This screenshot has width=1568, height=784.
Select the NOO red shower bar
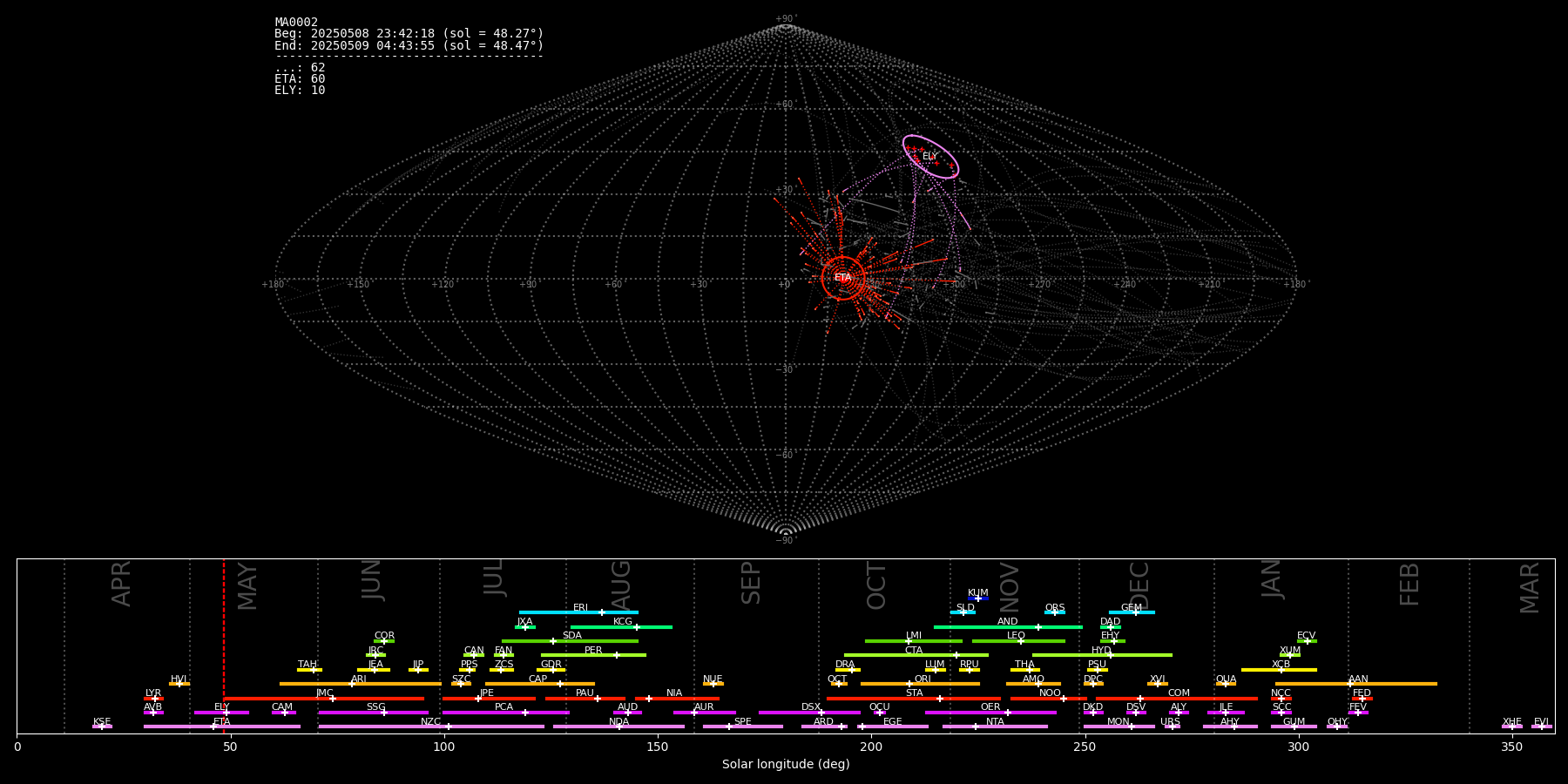[x=1049, y=699]
